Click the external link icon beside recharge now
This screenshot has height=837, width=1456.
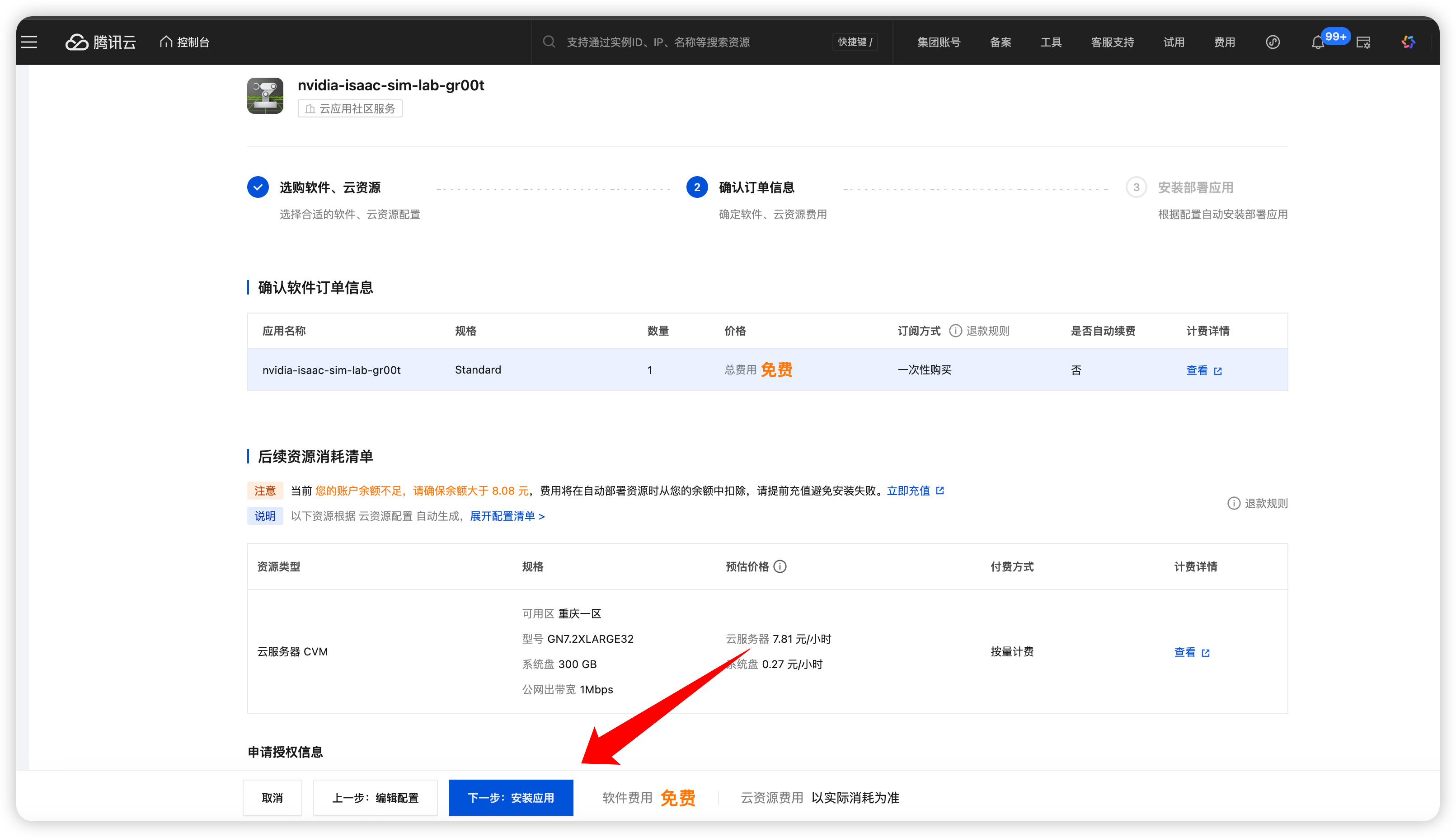point(940,491)
